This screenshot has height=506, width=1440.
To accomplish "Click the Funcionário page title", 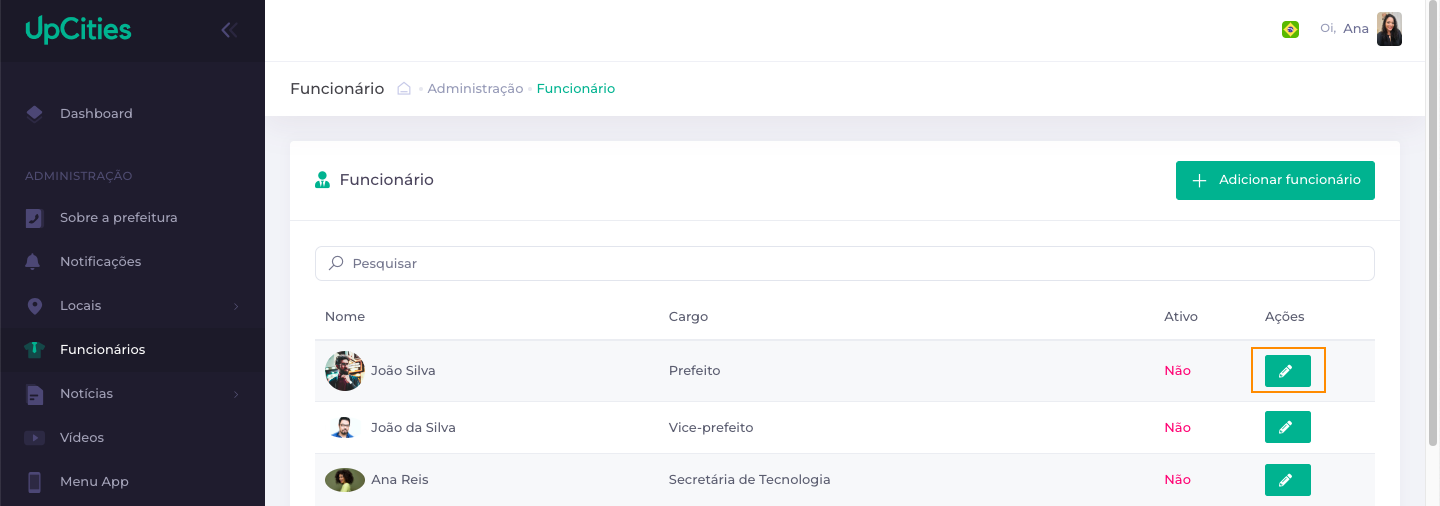I will coord(337,88).
